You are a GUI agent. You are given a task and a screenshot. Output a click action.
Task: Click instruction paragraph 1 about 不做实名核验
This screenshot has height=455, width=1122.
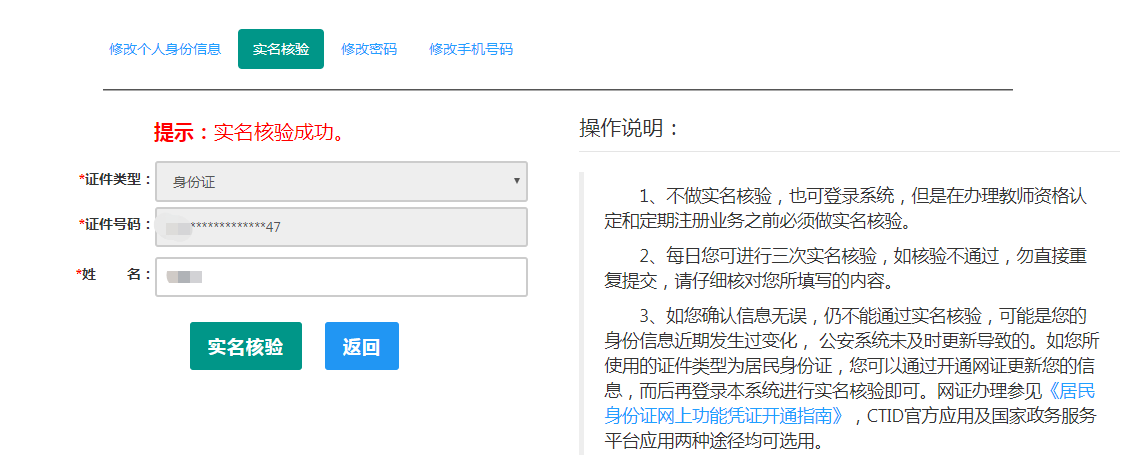[x=845, y=208]
